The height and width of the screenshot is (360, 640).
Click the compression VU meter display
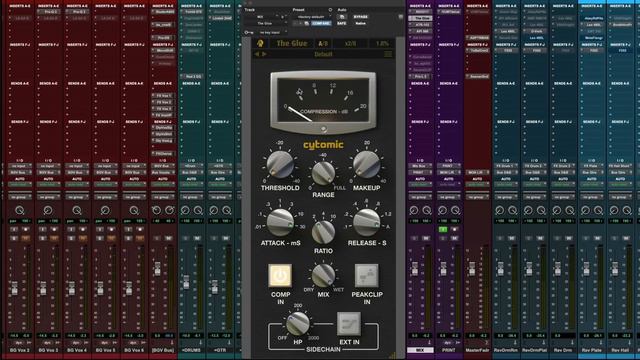(323, 101)
